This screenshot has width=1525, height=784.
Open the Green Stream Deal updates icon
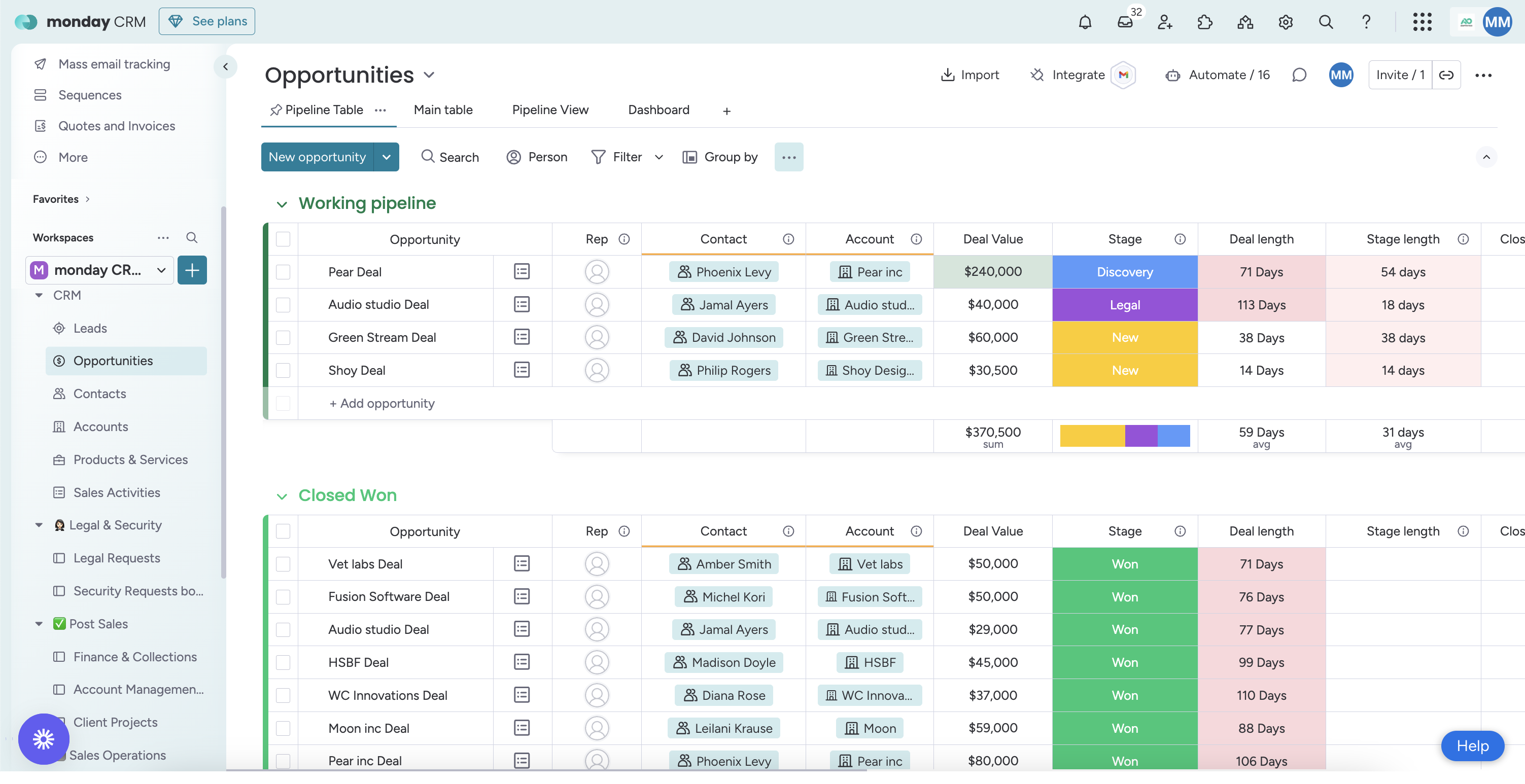click(x=522, y=337)
